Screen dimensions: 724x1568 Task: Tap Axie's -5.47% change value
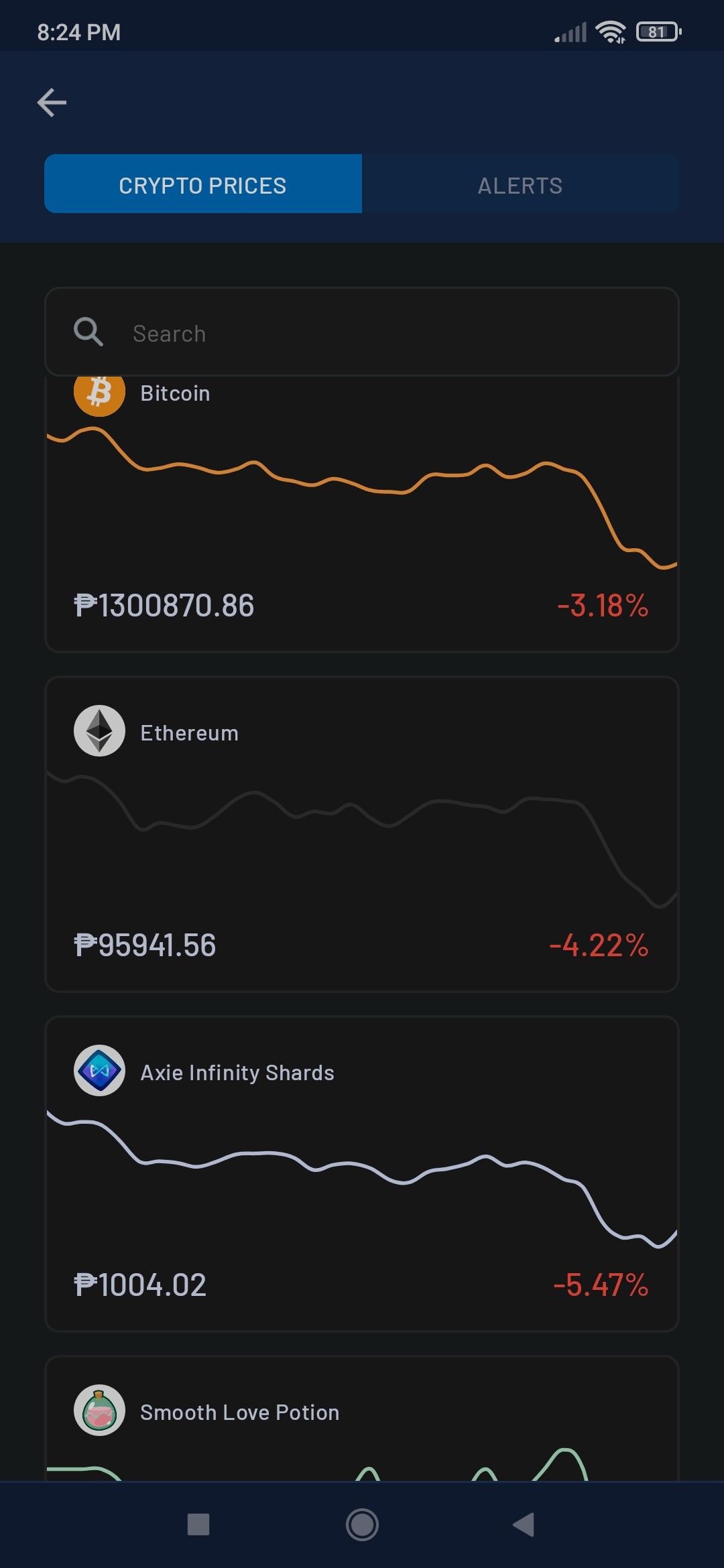(601, 1285)
